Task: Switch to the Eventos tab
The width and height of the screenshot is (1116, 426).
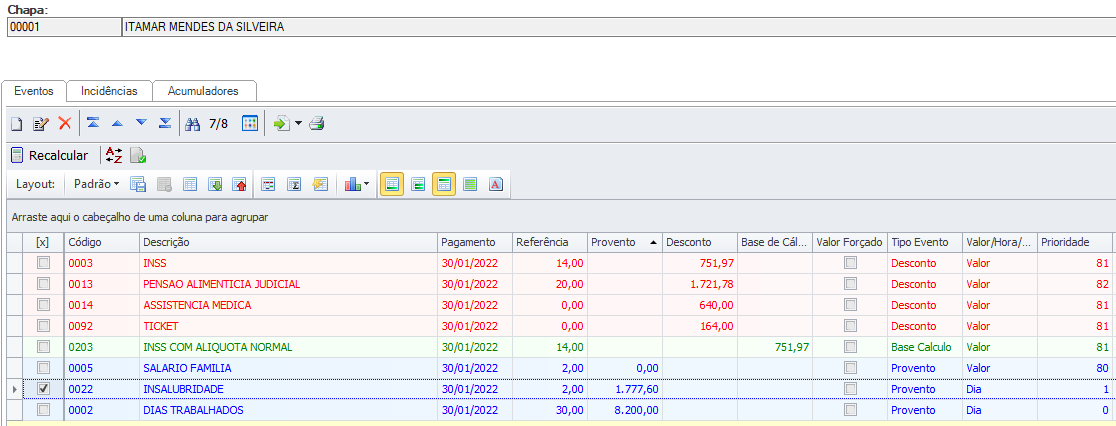Action: [33, 91]
